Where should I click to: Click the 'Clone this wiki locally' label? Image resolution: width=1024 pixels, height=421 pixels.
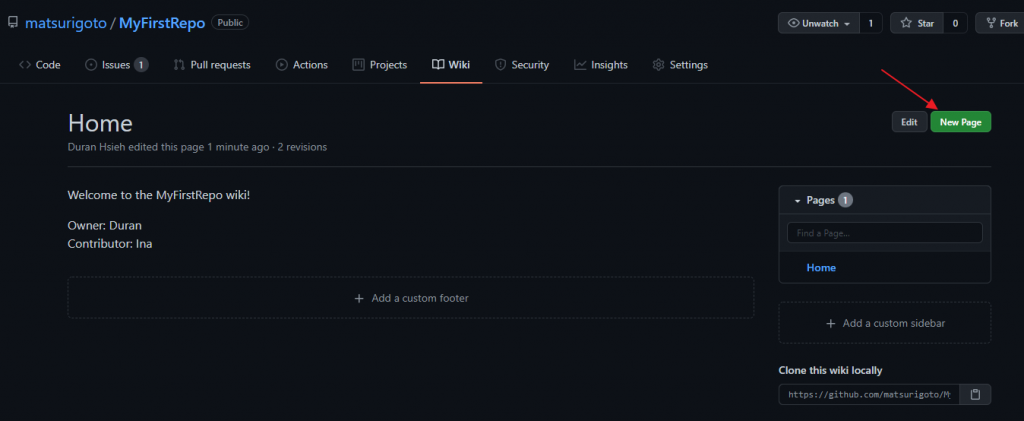click(830, 370)
